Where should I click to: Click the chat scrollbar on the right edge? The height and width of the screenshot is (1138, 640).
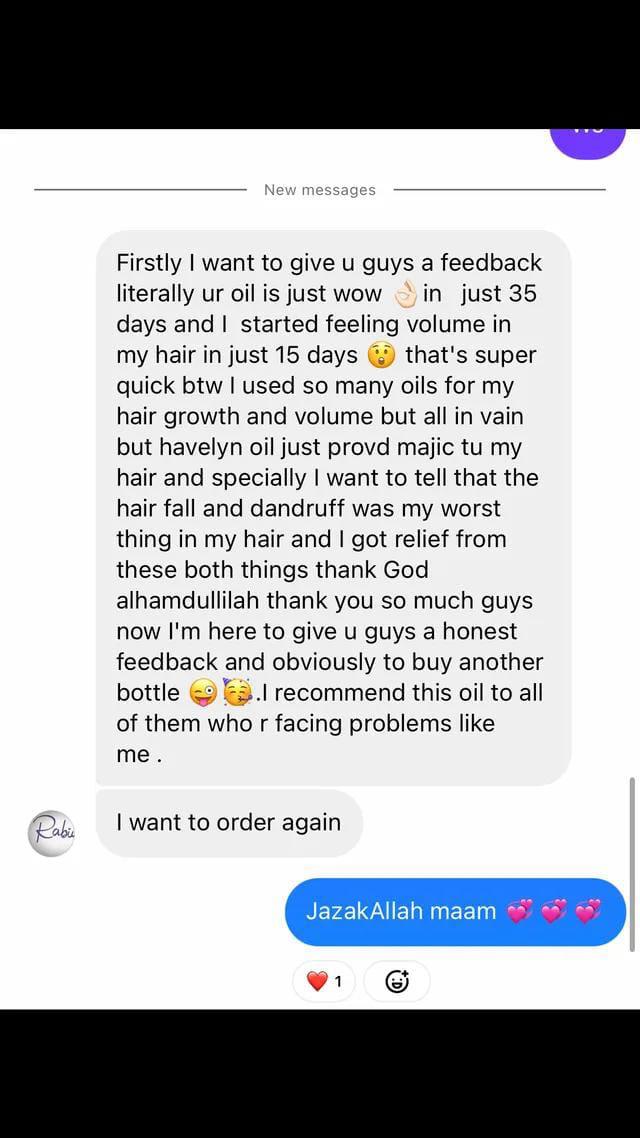(x=633, y=864)
